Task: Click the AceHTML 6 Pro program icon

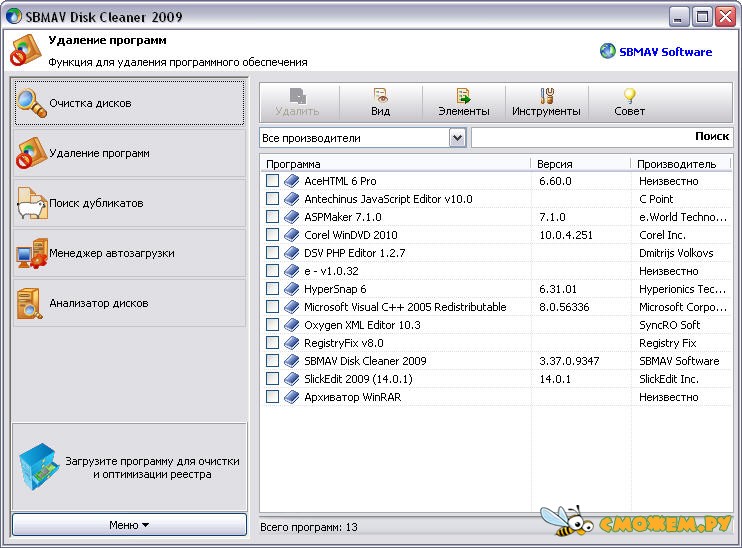Action: click(x=292, y=181)
